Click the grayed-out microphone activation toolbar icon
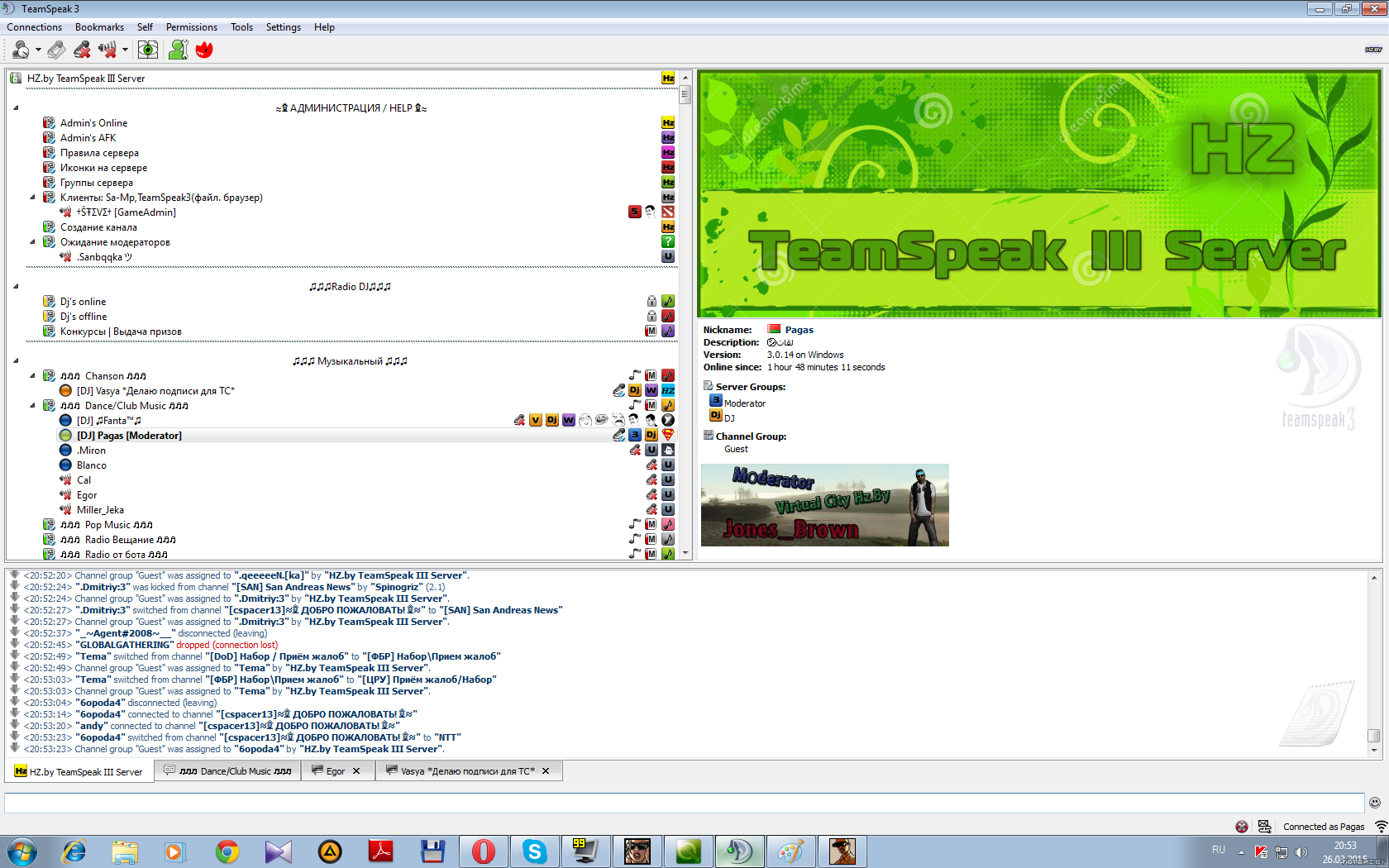 click(x=56, y=50)
